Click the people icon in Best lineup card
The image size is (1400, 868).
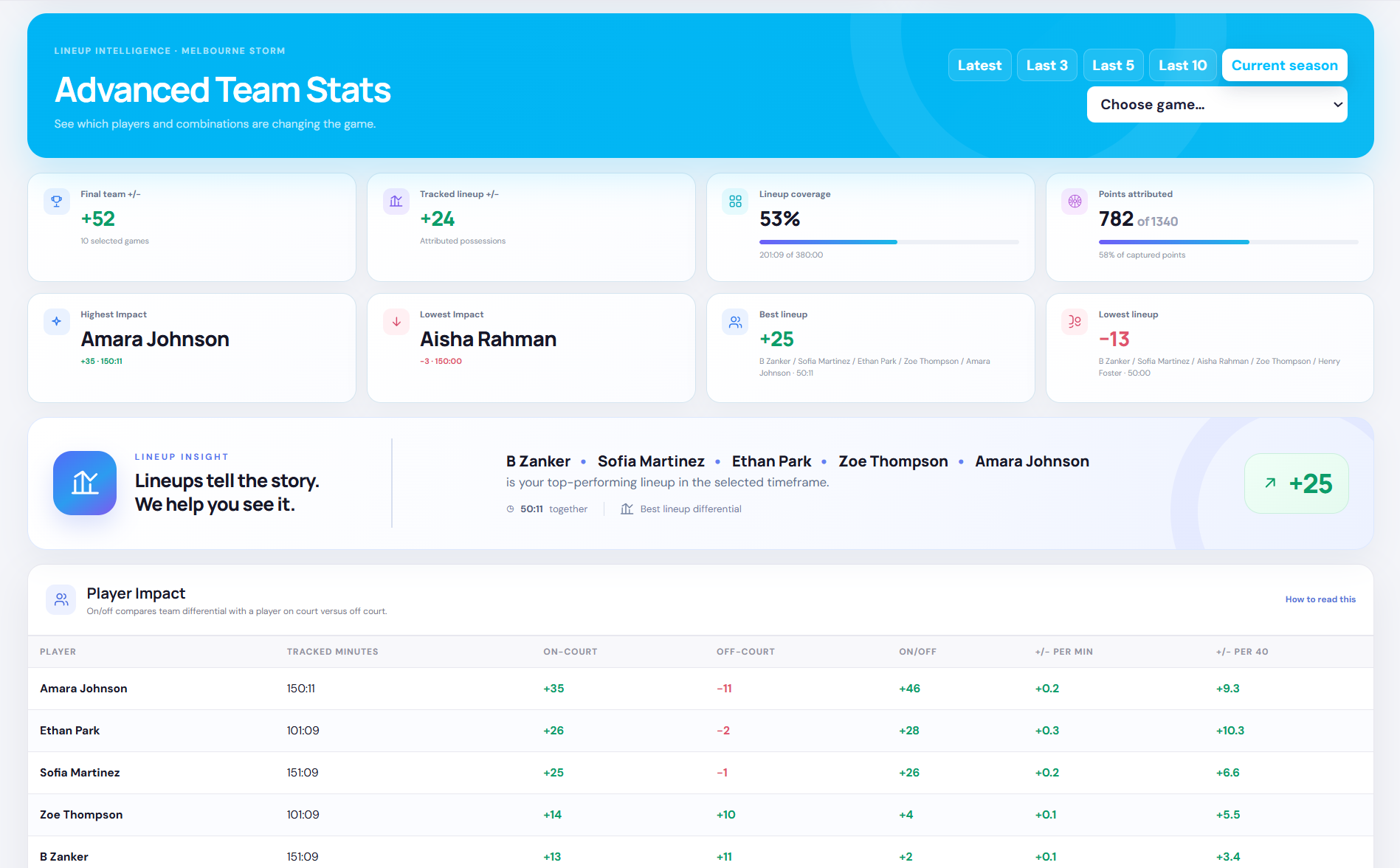[x=735, y=322]
